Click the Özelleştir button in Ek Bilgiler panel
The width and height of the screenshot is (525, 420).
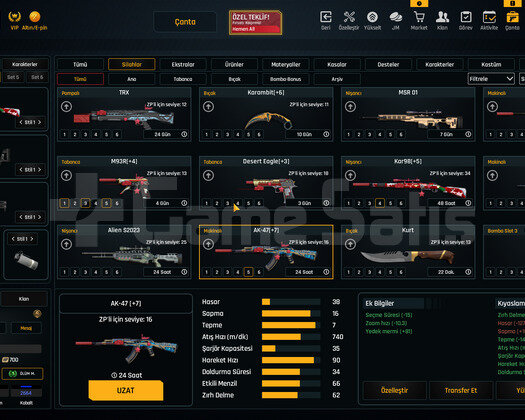click(x=394, y=391)
